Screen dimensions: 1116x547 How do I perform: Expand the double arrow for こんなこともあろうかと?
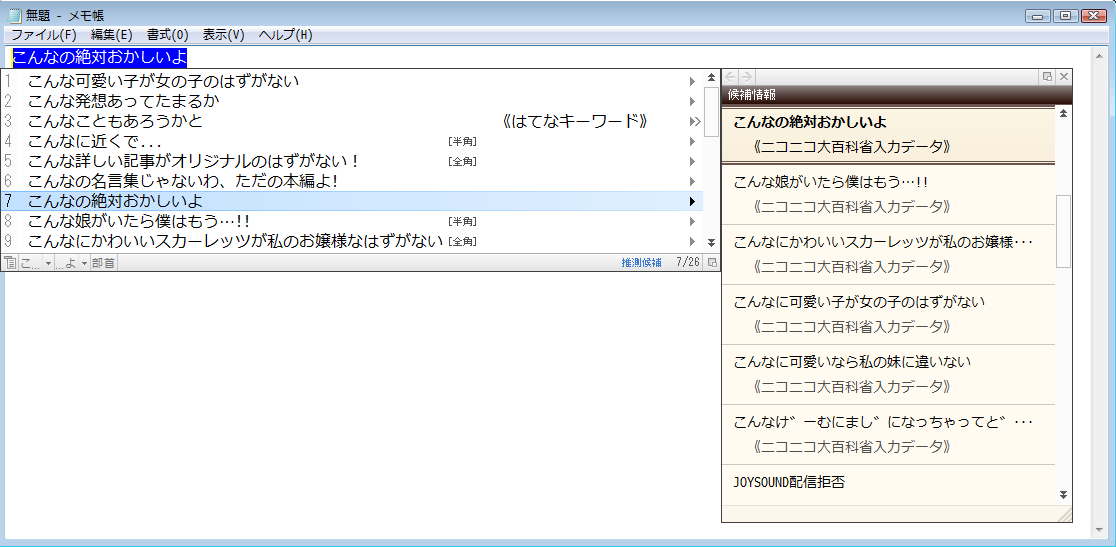[693, 121]
